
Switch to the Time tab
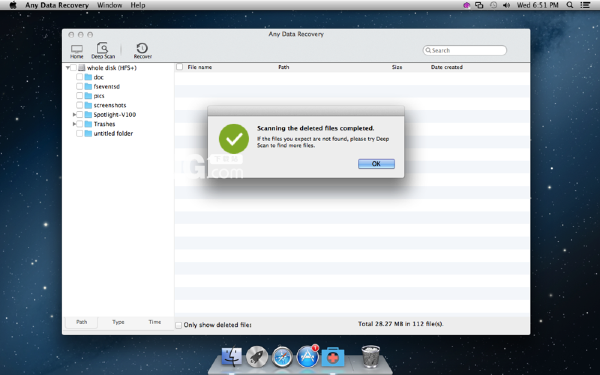click(x=155, y=322)
